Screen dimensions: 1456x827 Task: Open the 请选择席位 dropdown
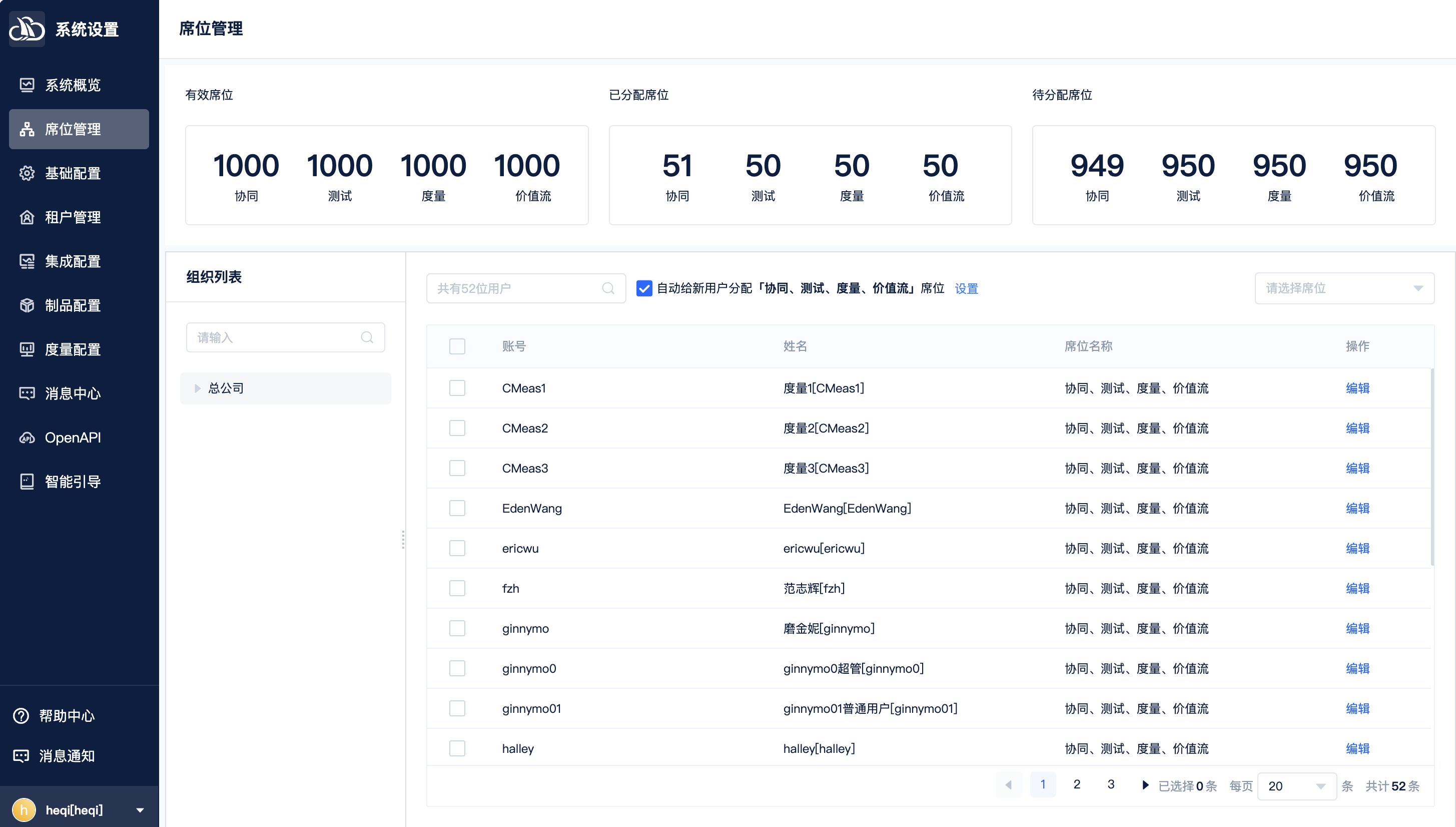click(1344, 288)
